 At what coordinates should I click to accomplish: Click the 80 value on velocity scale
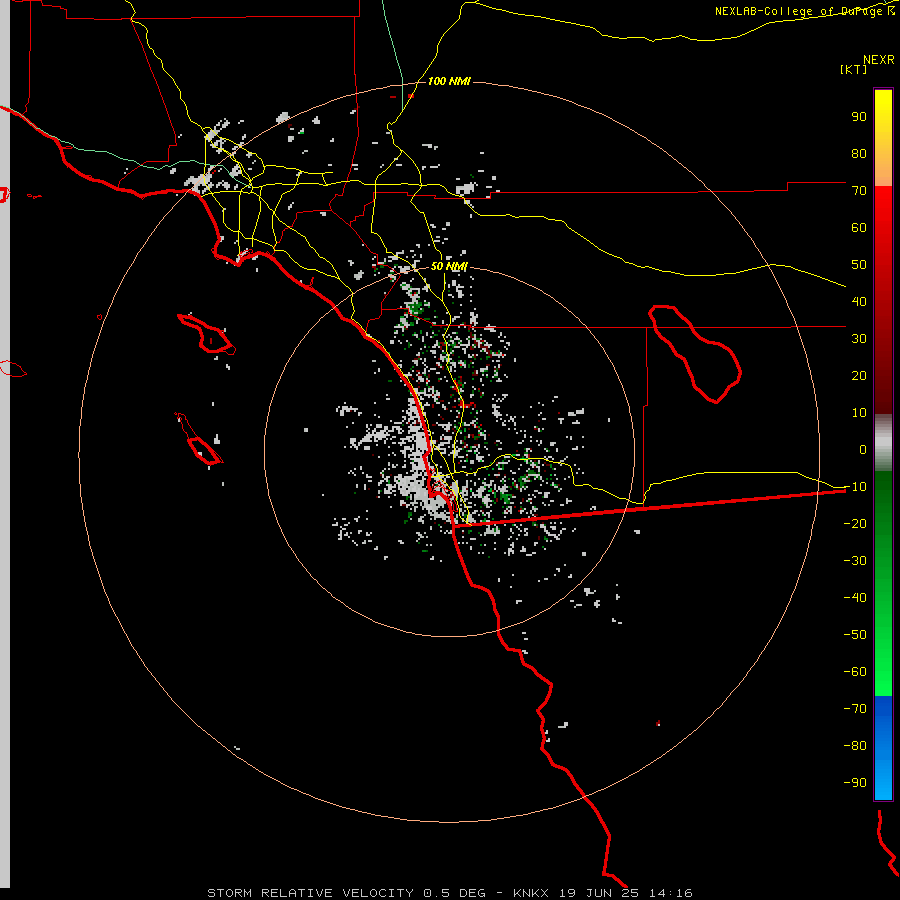[859, 153]
